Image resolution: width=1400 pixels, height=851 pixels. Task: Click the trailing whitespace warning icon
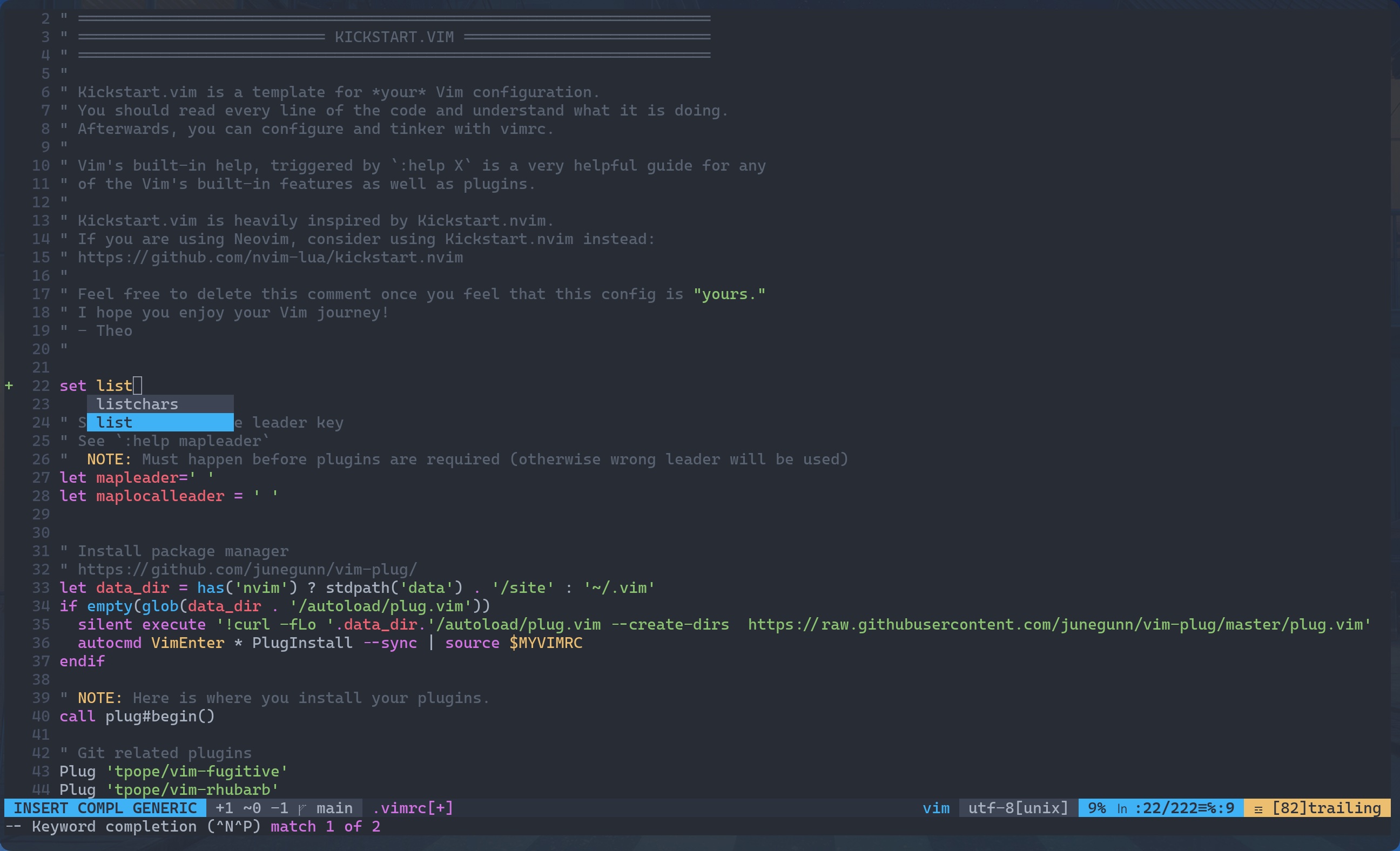point(1258,809)
